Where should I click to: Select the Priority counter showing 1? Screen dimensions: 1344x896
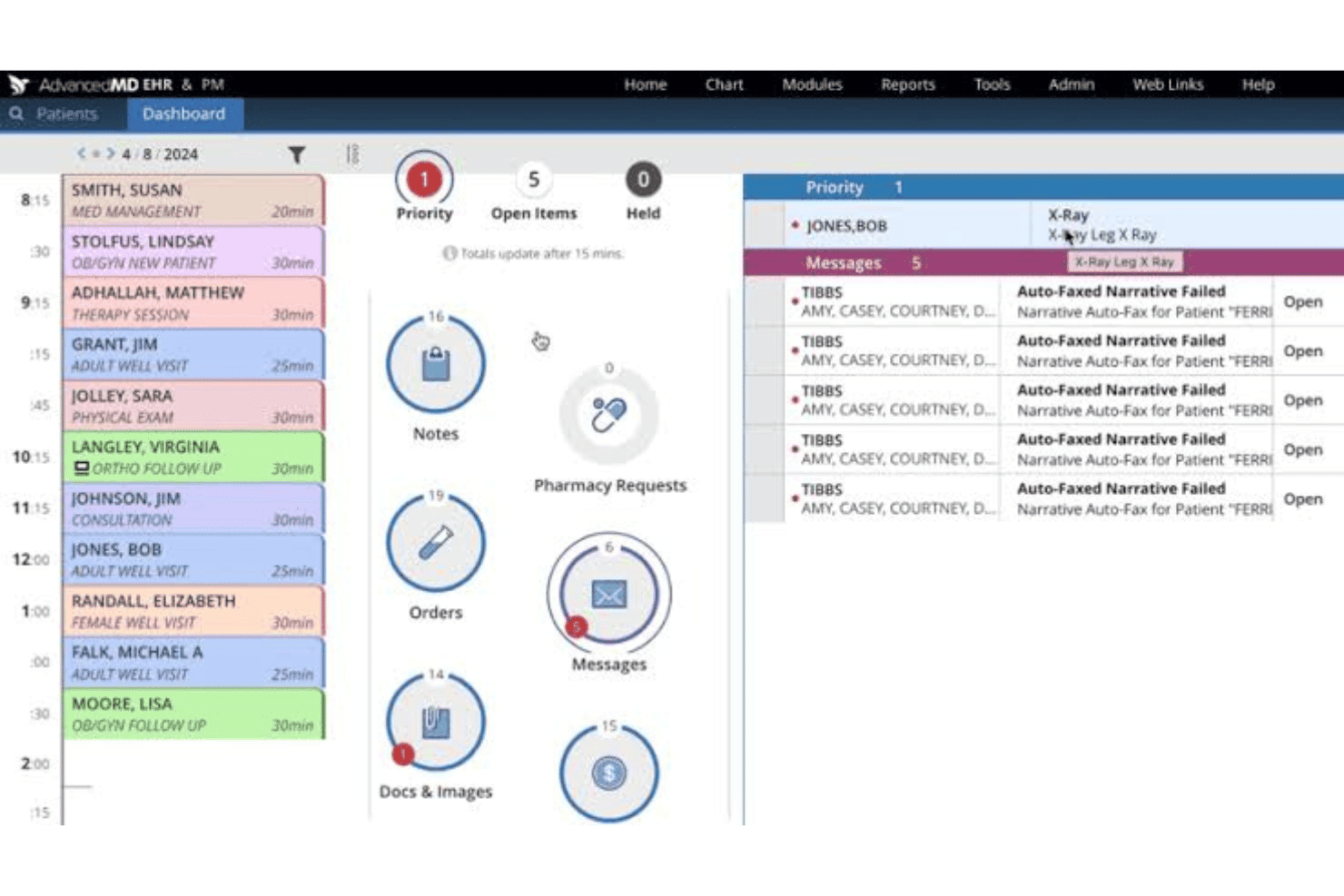[424, 180]
